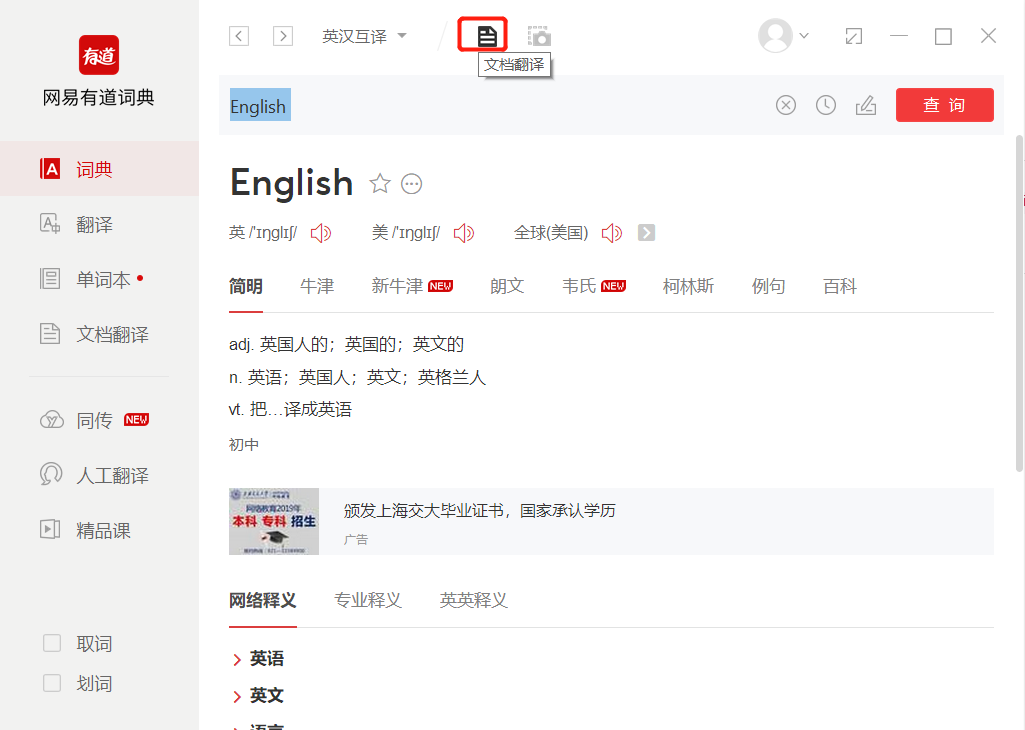
Task: Enable the 划词 checkbox
Action: coord(52,683)
